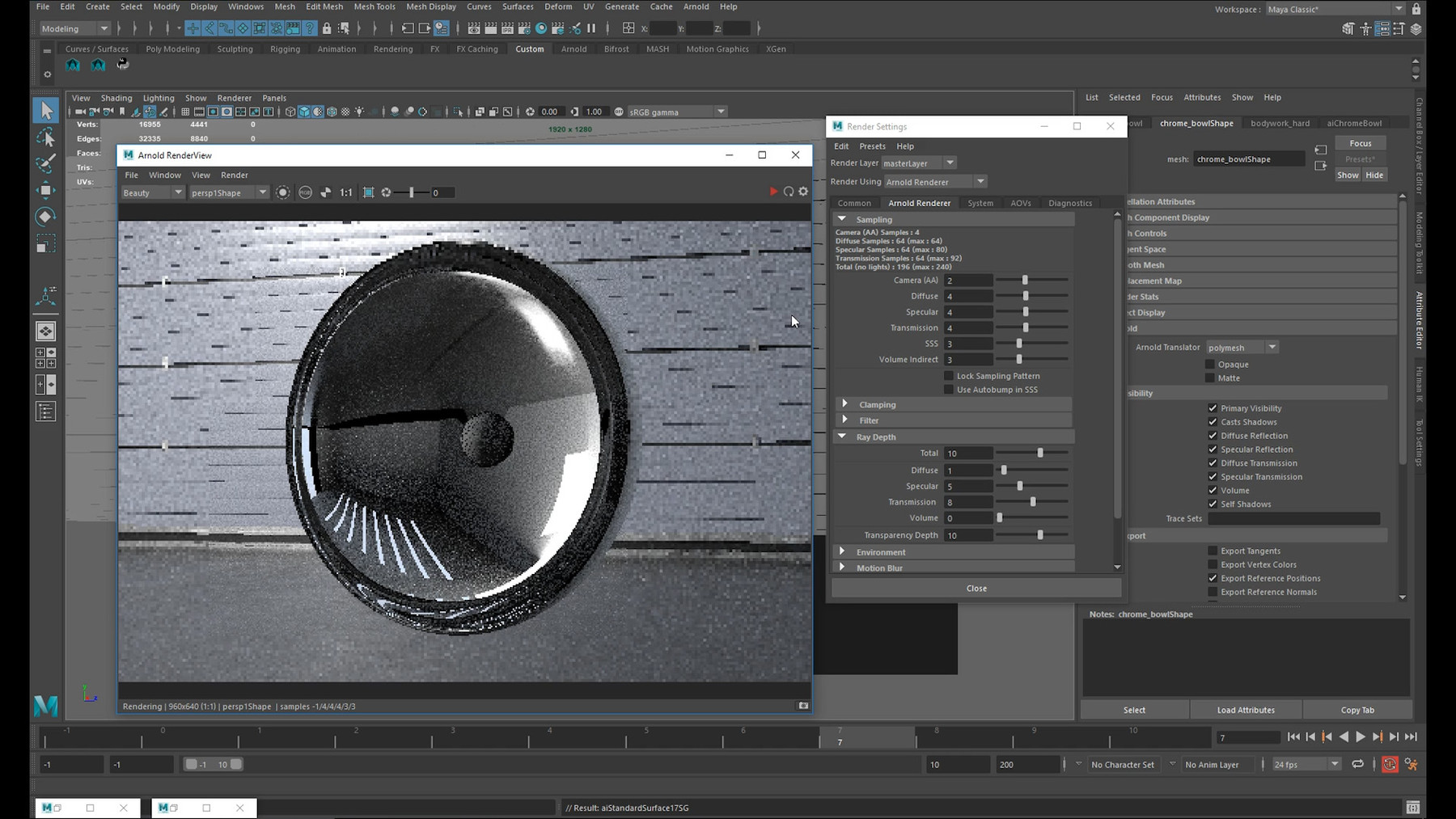Adjust the Ray Depth Total slider
The image size is (1456, 819).
pyautogui.click(x=1040, y=453)
